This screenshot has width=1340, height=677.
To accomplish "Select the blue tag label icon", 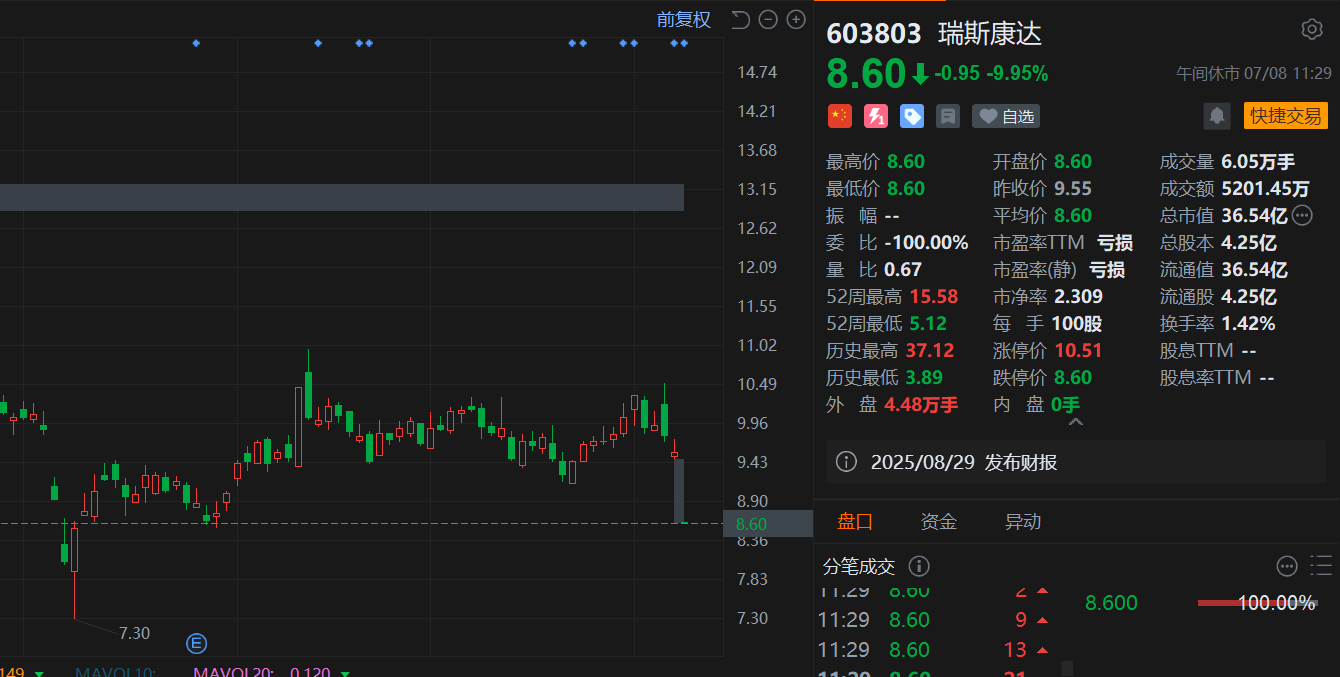I will tap(911, 116).
